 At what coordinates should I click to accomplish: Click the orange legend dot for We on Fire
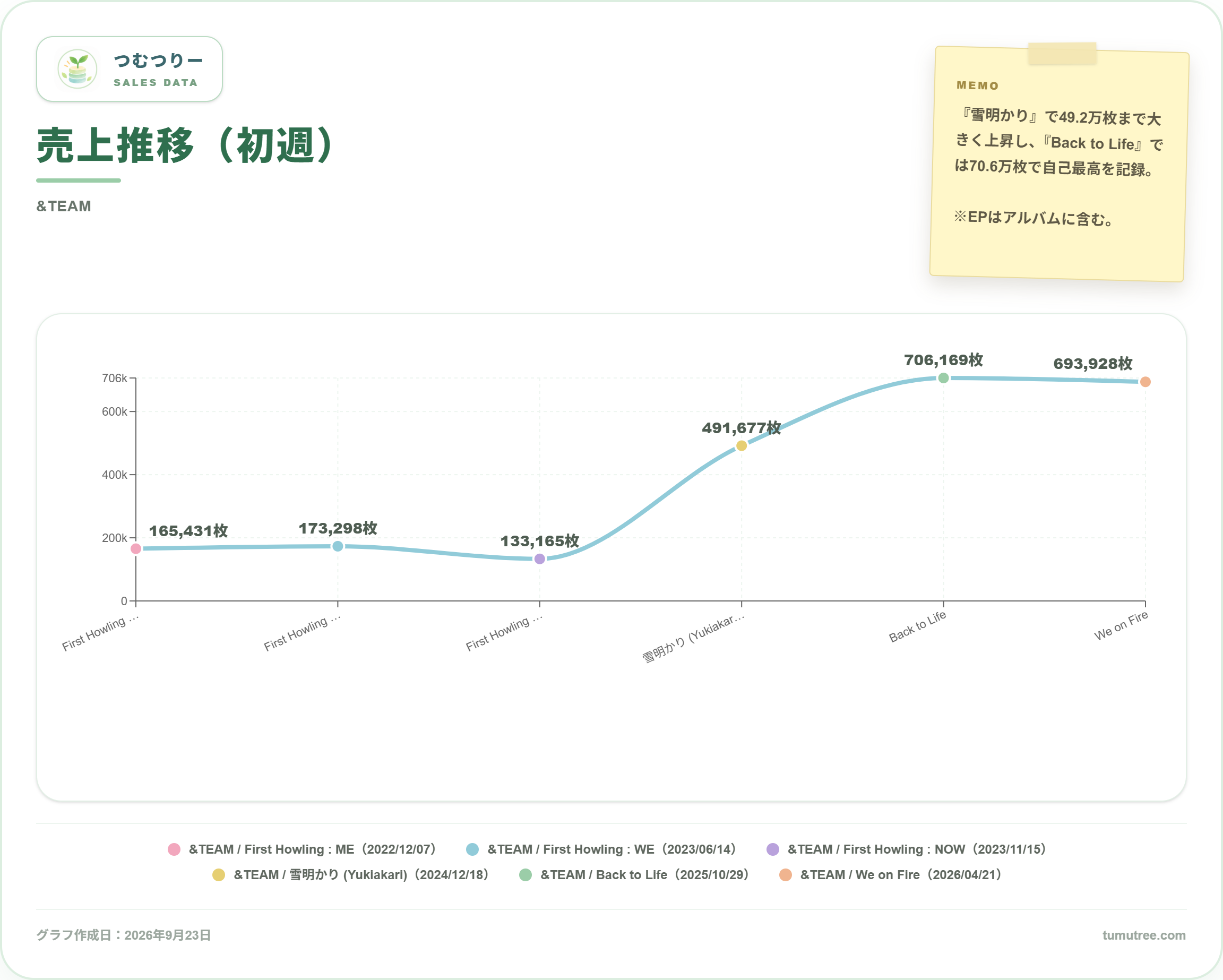coord(785,875)
